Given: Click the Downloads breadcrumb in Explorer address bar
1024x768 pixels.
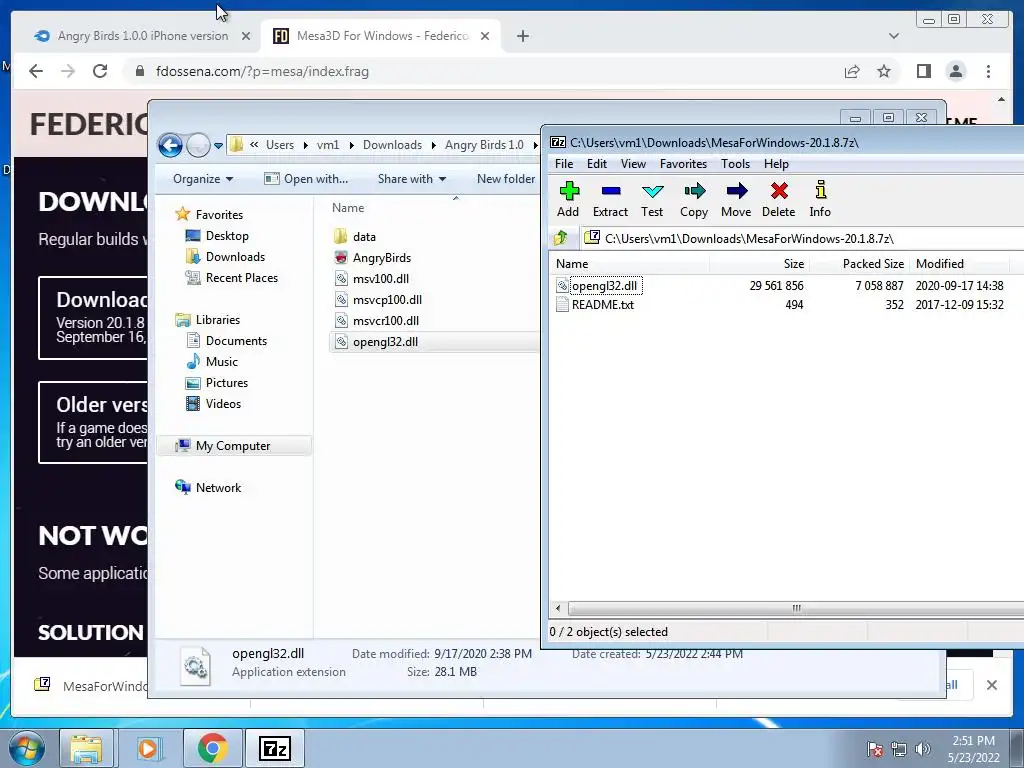Looking at the screenshot, I should (x=392, y=145).
